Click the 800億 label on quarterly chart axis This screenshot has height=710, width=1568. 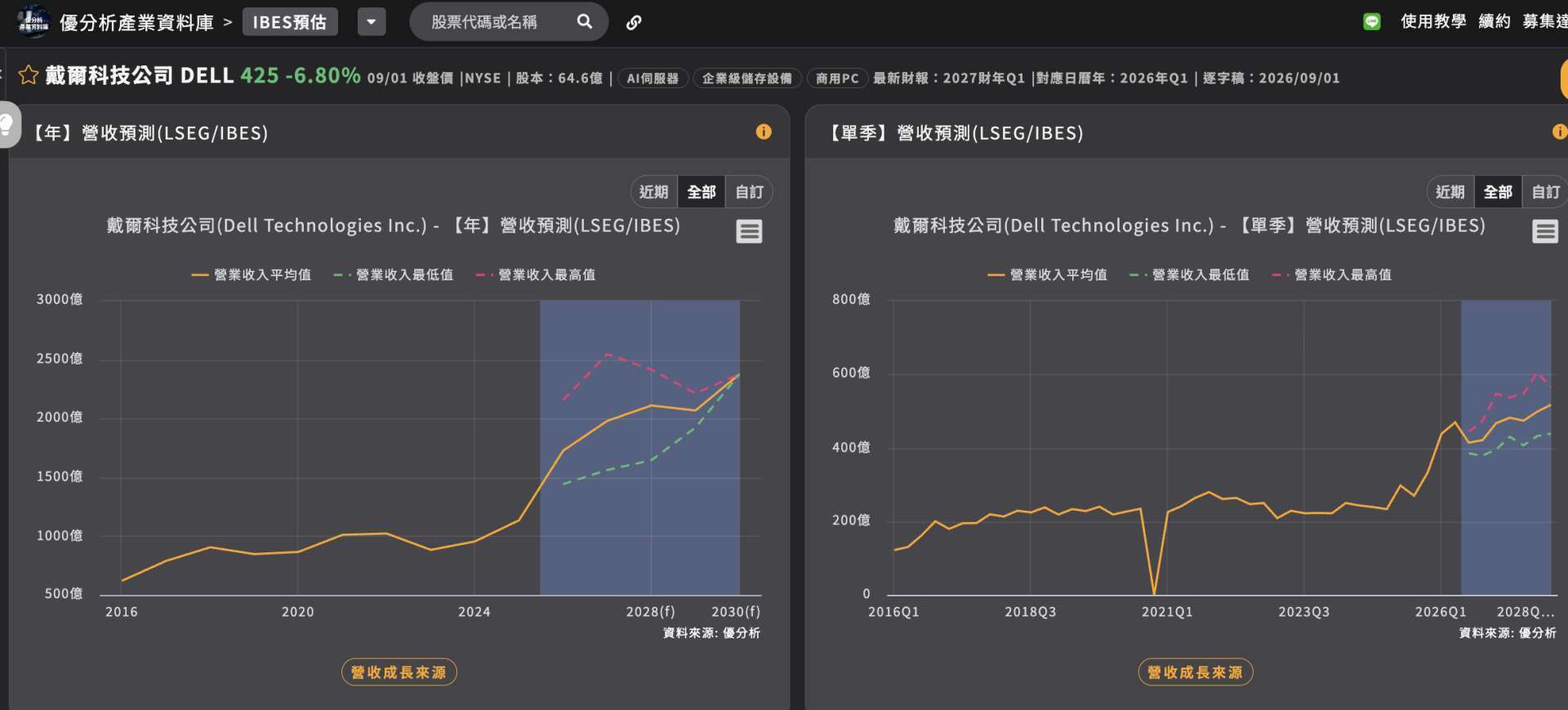852,300
